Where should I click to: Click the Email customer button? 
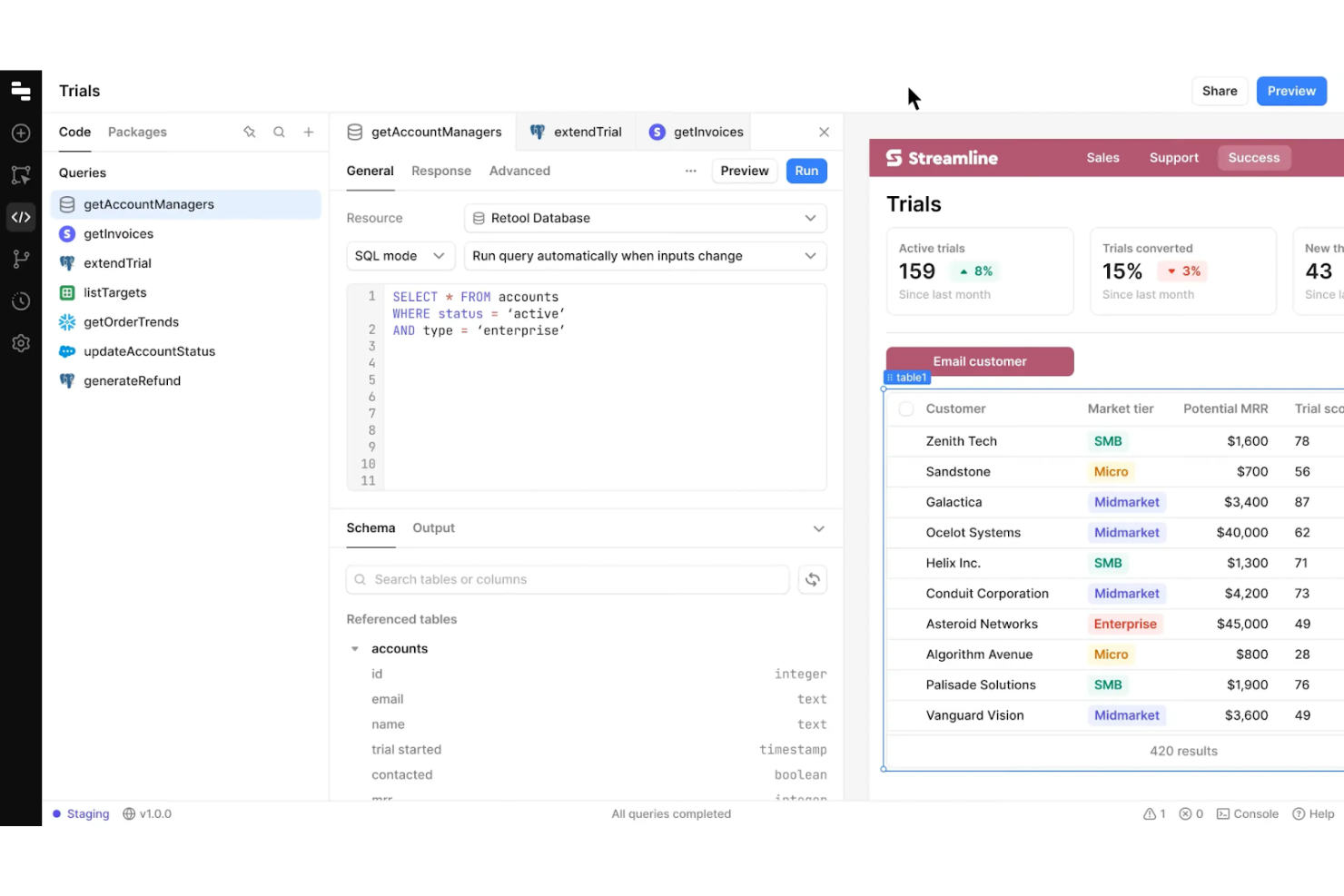tap(979, 361)
